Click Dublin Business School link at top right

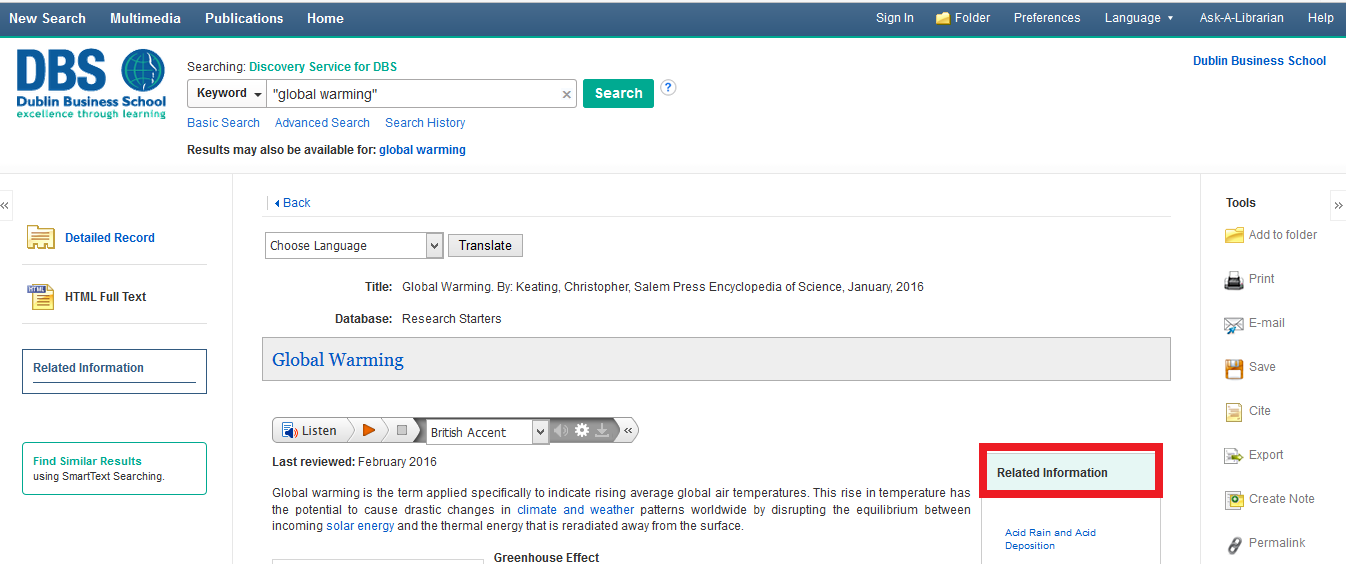click(x=1259, y=61)
